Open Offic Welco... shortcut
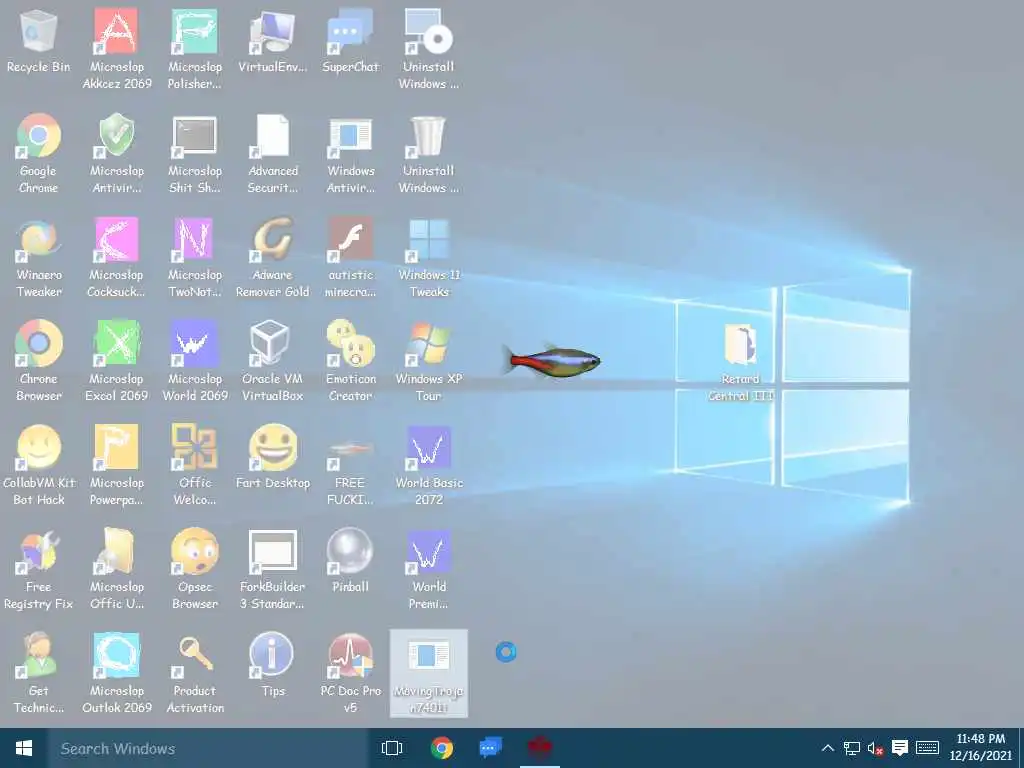The image size is (1024, 768). [195, 465]
